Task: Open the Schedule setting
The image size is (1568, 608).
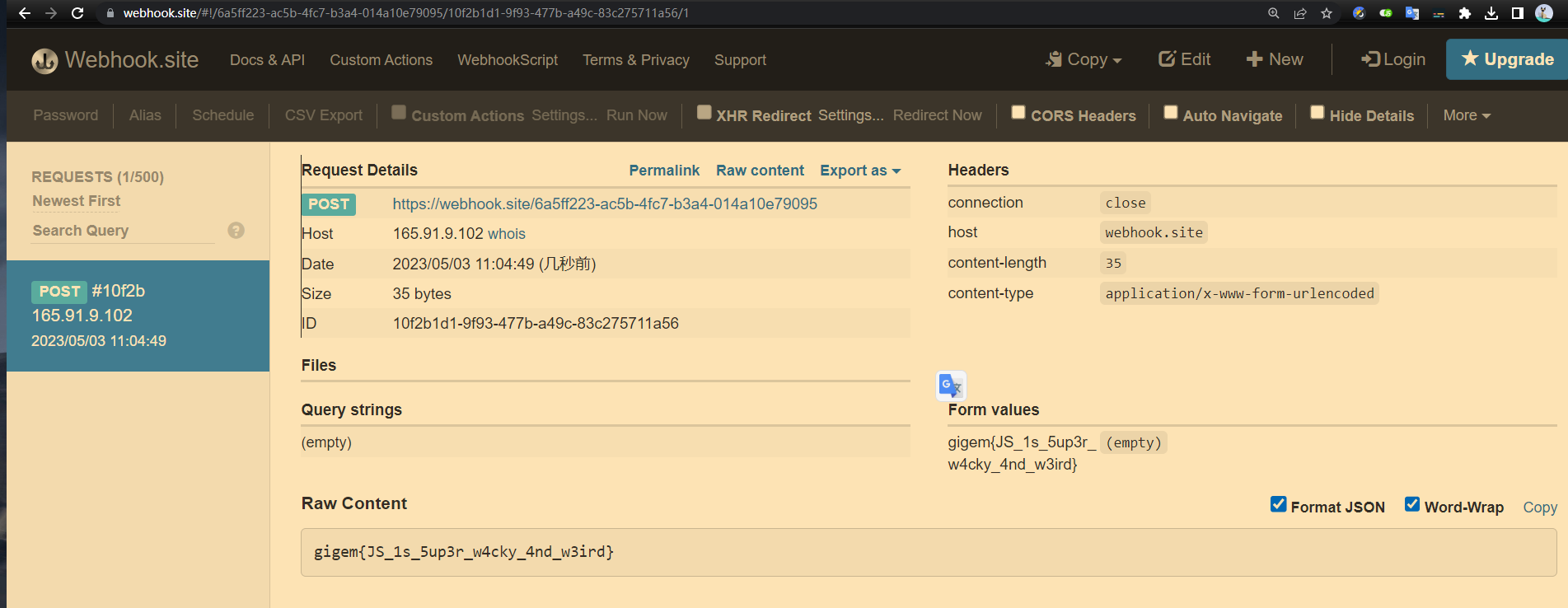Action: (223, 115)
